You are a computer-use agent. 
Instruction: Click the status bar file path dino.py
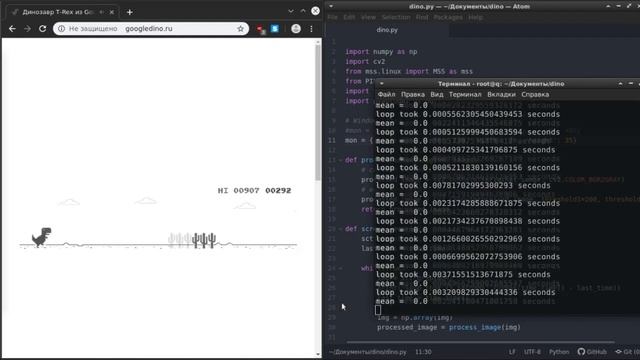click(368, 352)
